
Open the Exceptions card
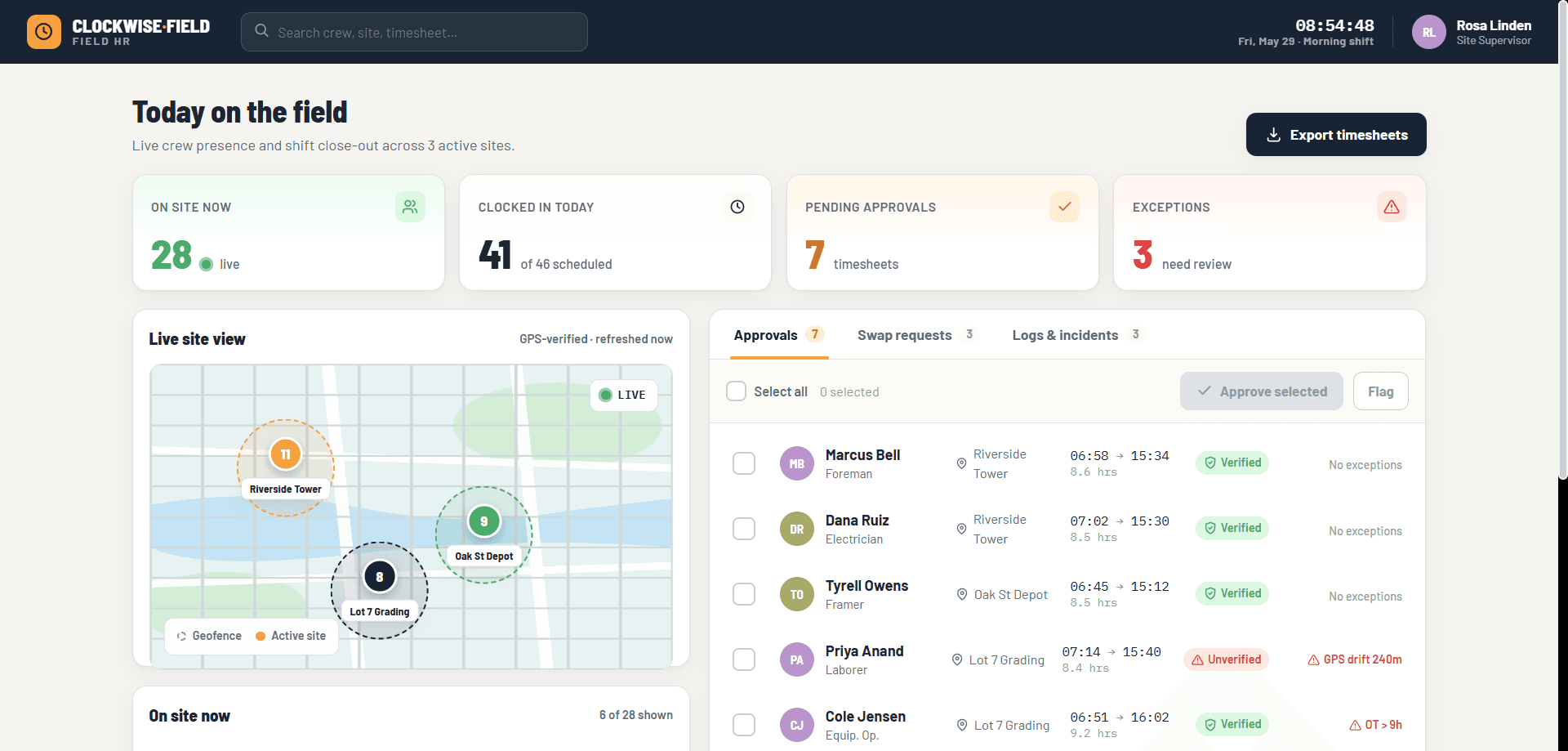(1270, 232)
